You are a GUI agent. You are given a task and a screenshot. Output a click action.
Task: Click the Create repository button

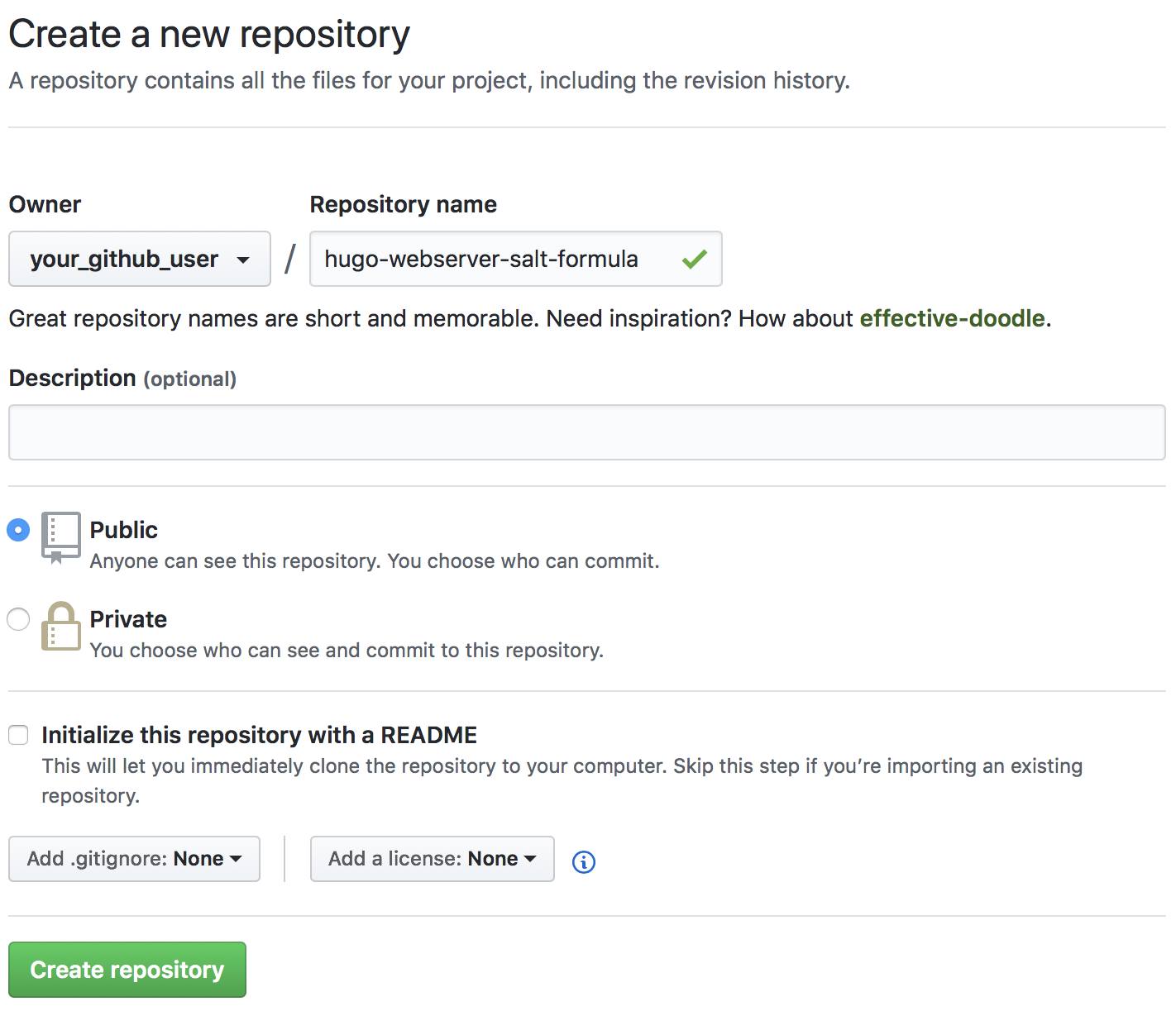pos(127,969)
